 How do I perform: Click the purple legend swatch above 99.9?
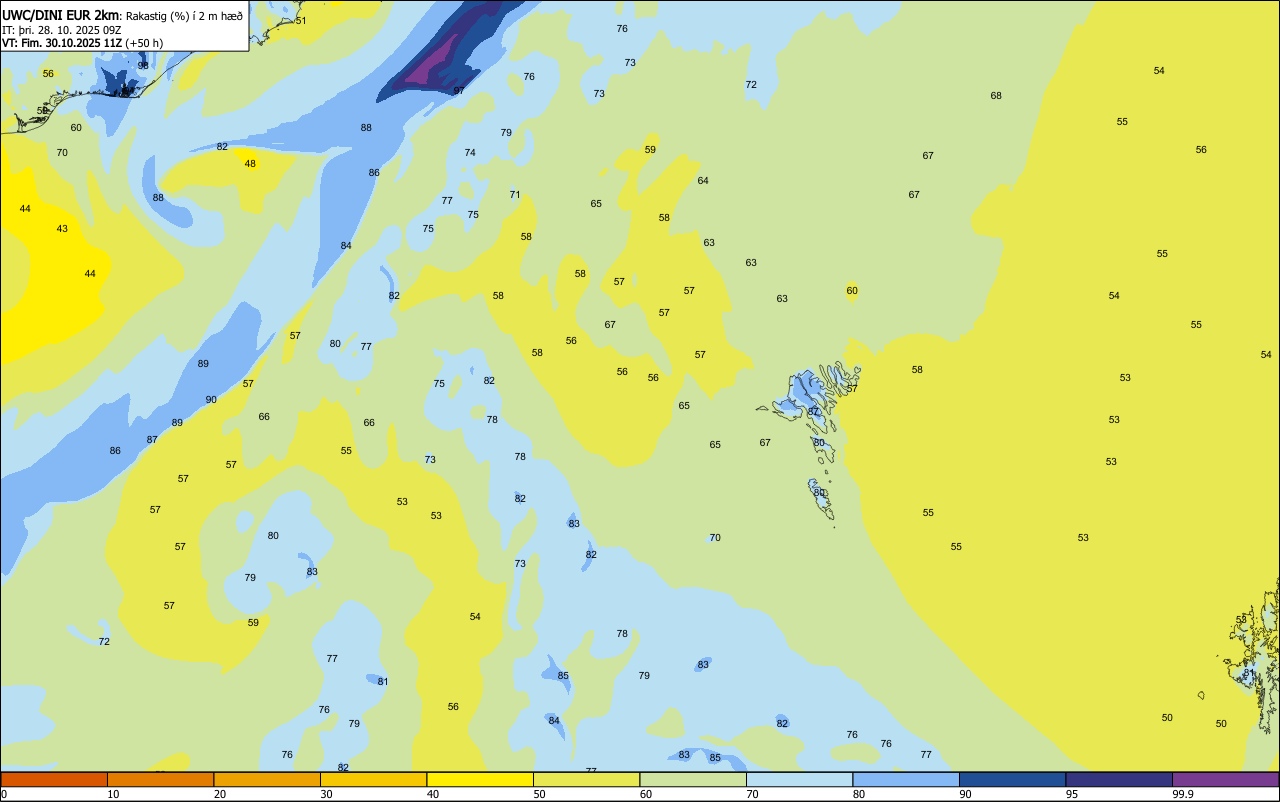coord(1225,779)
